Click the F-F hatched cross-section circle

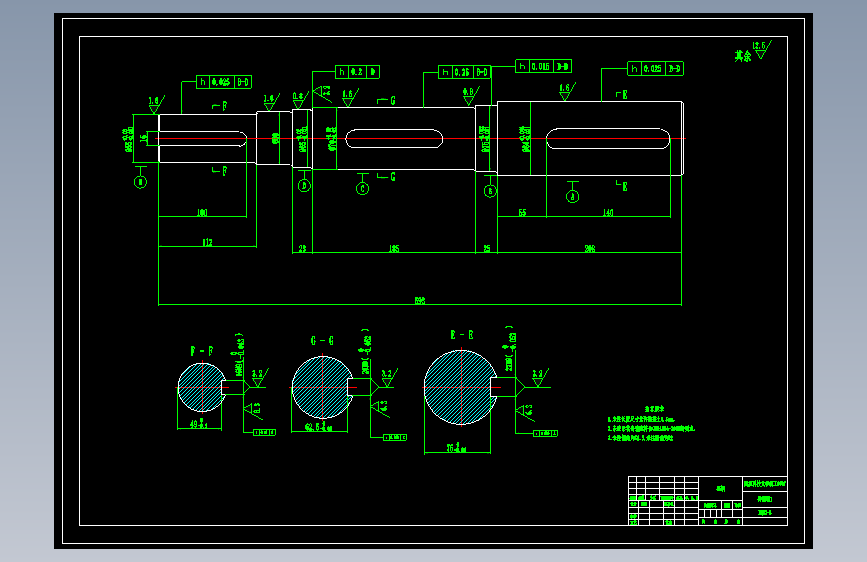point(202,387)
